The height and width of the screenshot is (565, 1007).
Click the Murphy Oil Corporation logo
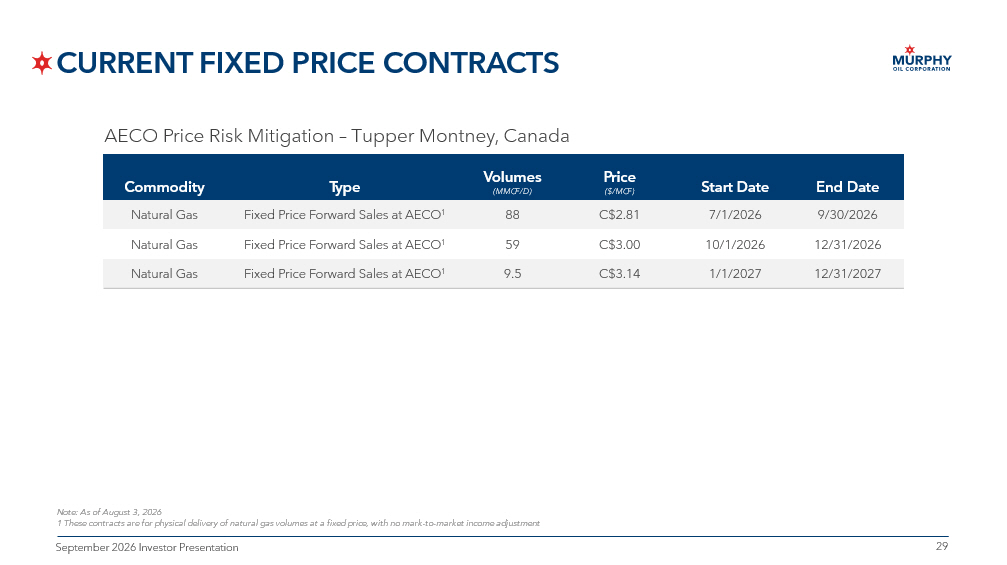(922, 58)
